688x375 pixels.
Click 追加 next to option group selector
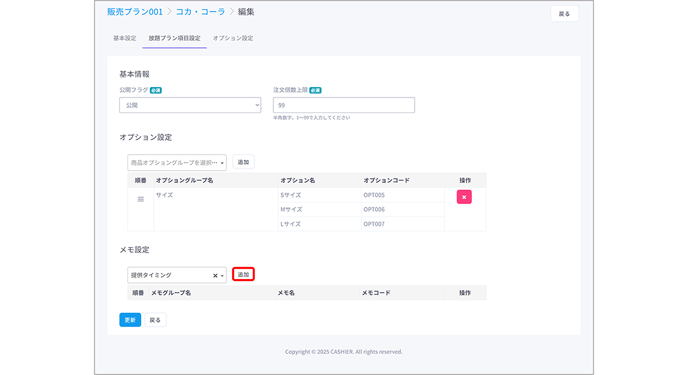244,162
